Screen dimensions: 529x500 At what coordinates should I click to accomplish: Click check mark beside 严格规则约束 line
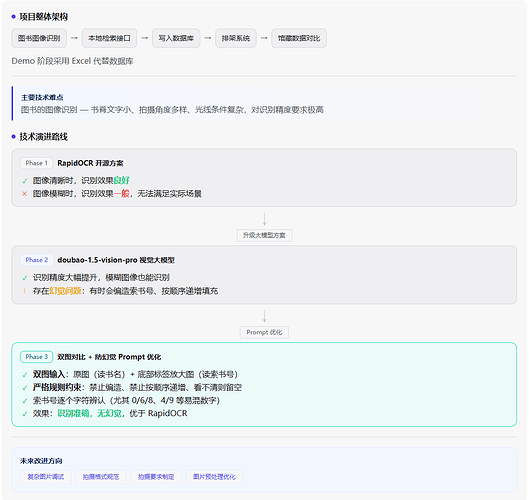coord(25,388)
